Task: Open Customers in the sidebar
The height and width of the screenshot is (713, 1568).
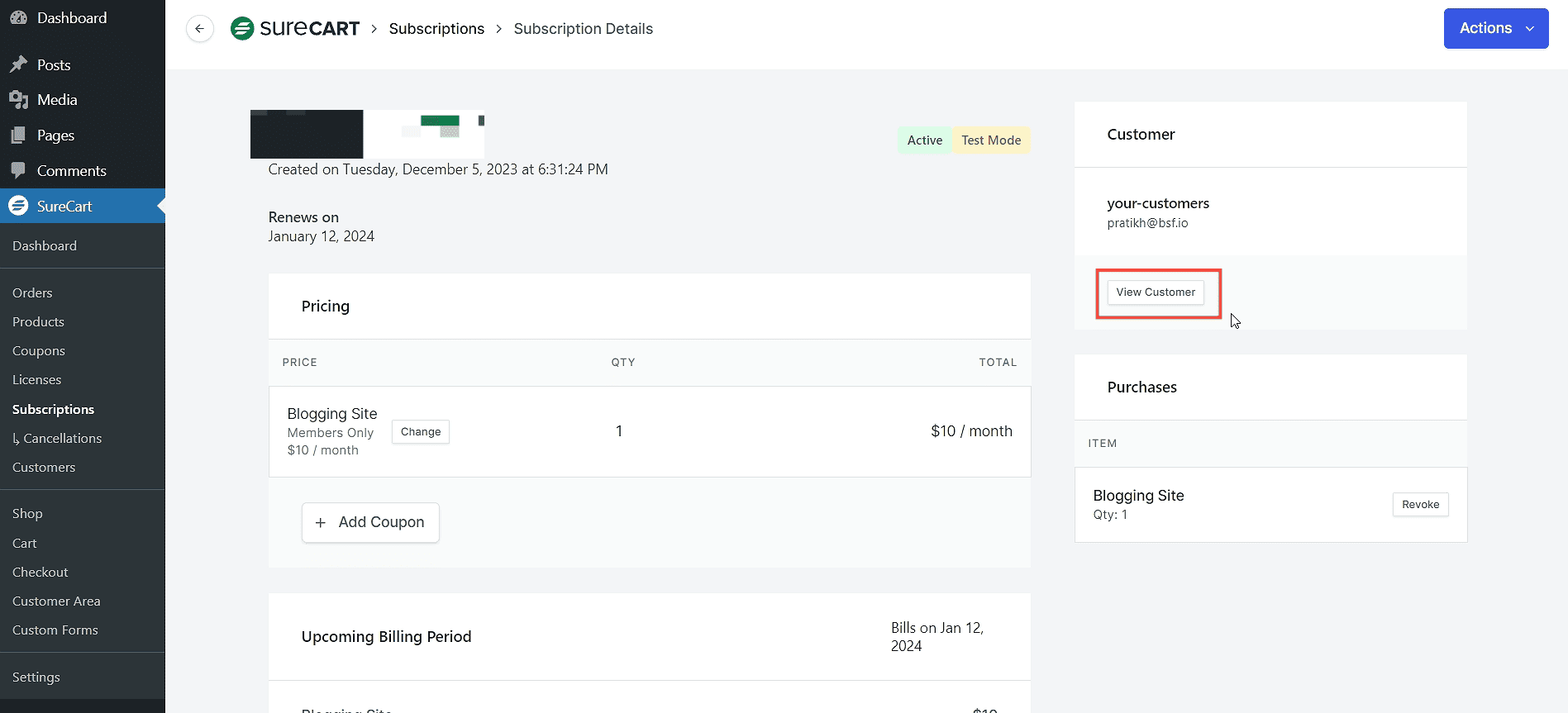Action: [x=44, y=468]
